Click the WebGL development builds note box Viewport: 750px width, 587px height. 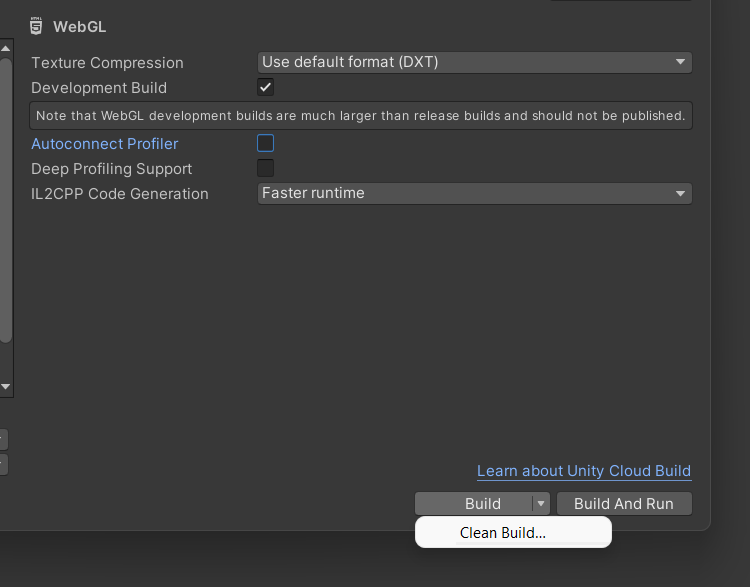coord(360,115)
